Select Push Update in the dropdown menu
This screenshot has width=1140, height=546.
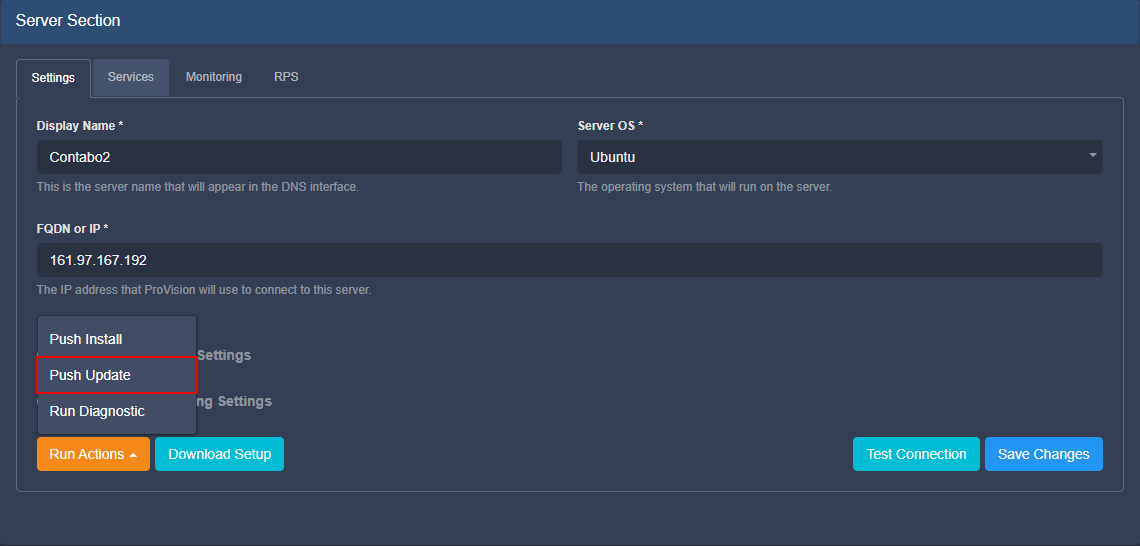tap(90, 375)
